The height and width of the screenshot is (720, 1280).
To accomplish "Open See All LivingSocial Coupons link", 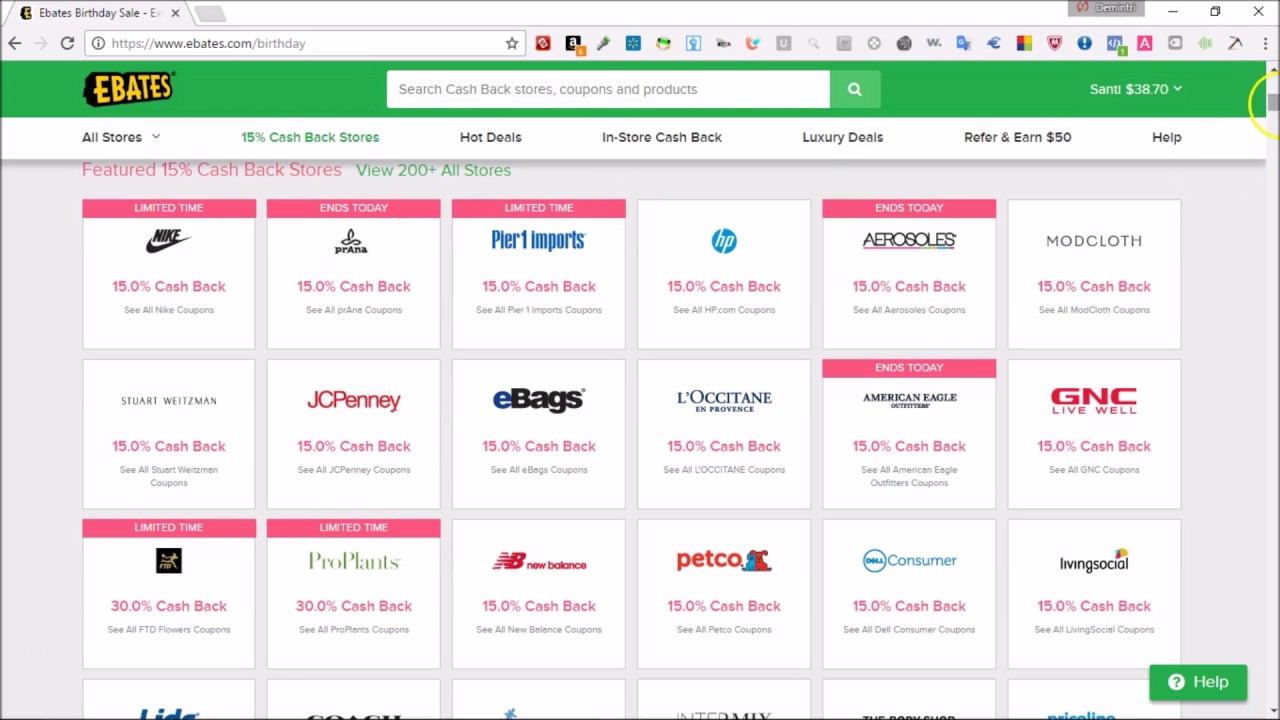I will [1094, 630].
